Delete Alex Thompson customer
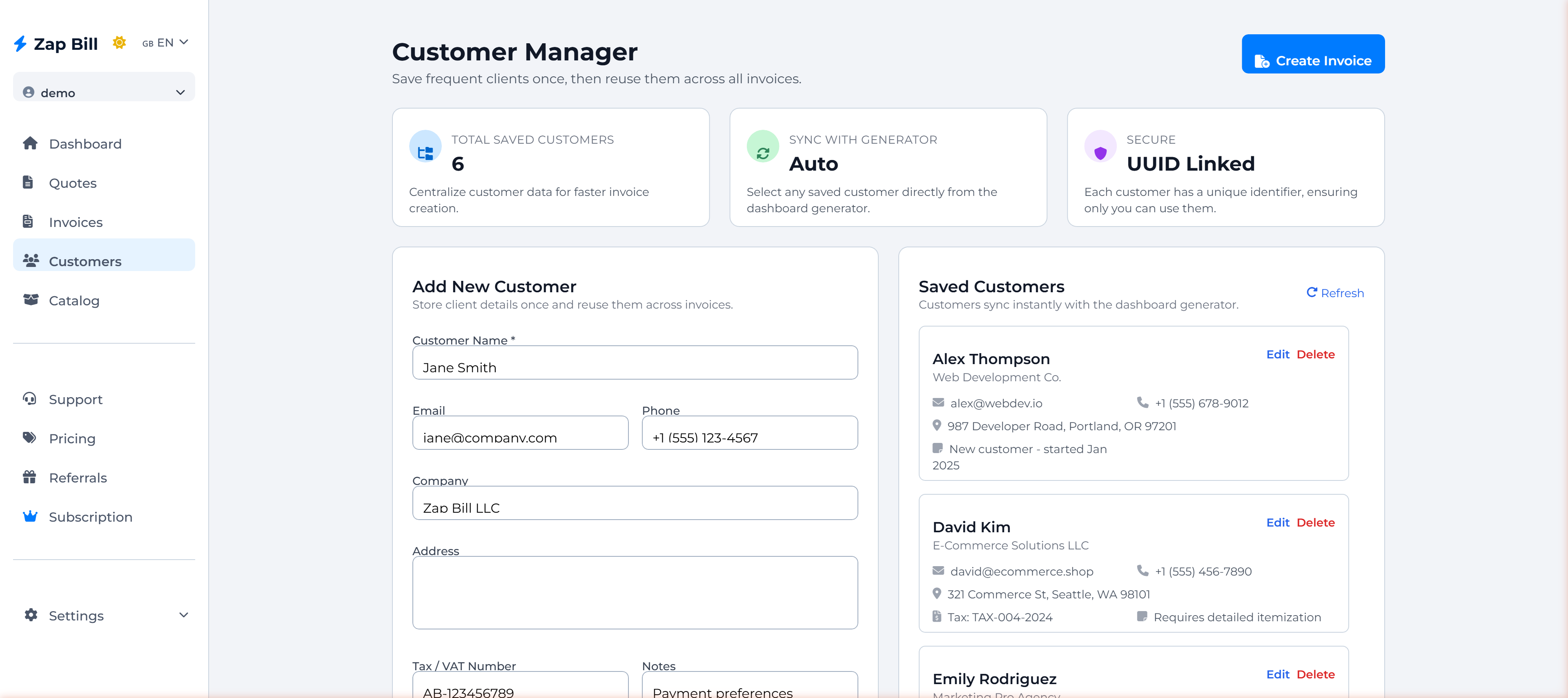Viewport: 1568px width, 698px height. [x=1315, y=354]
